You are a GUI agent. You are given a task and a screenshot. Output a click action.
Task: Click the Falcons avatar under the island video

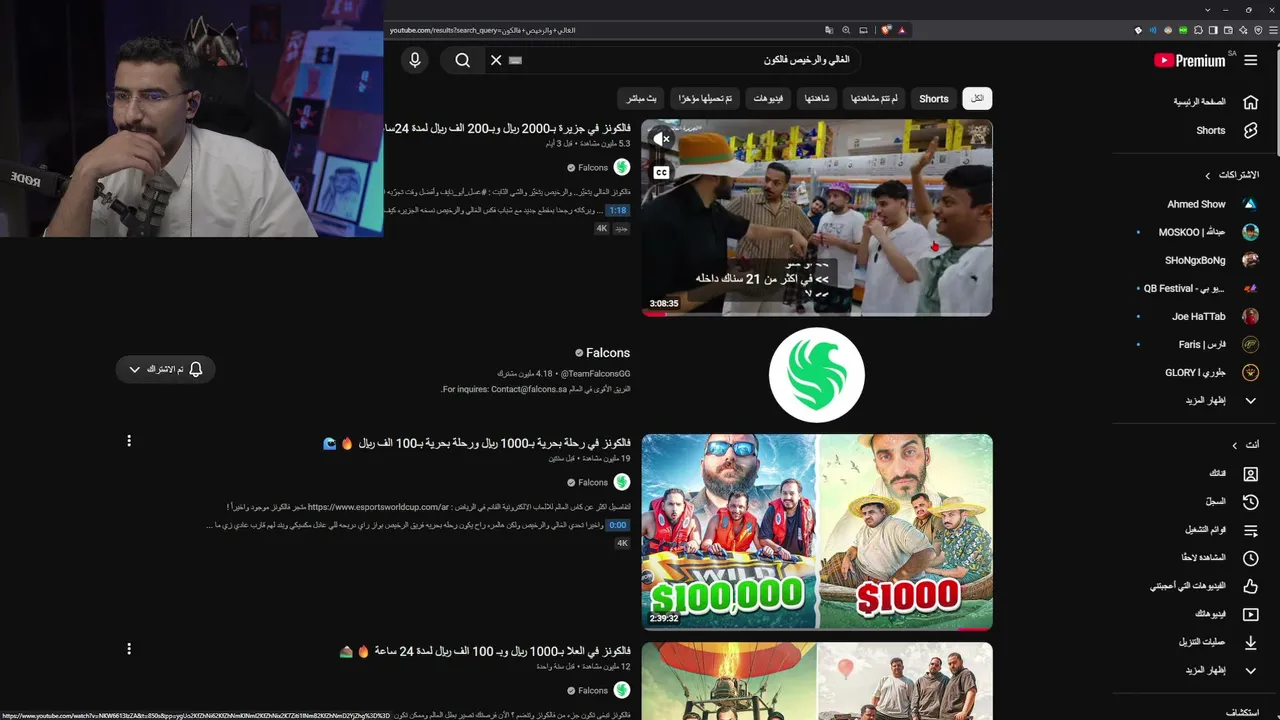click(622, 167)
